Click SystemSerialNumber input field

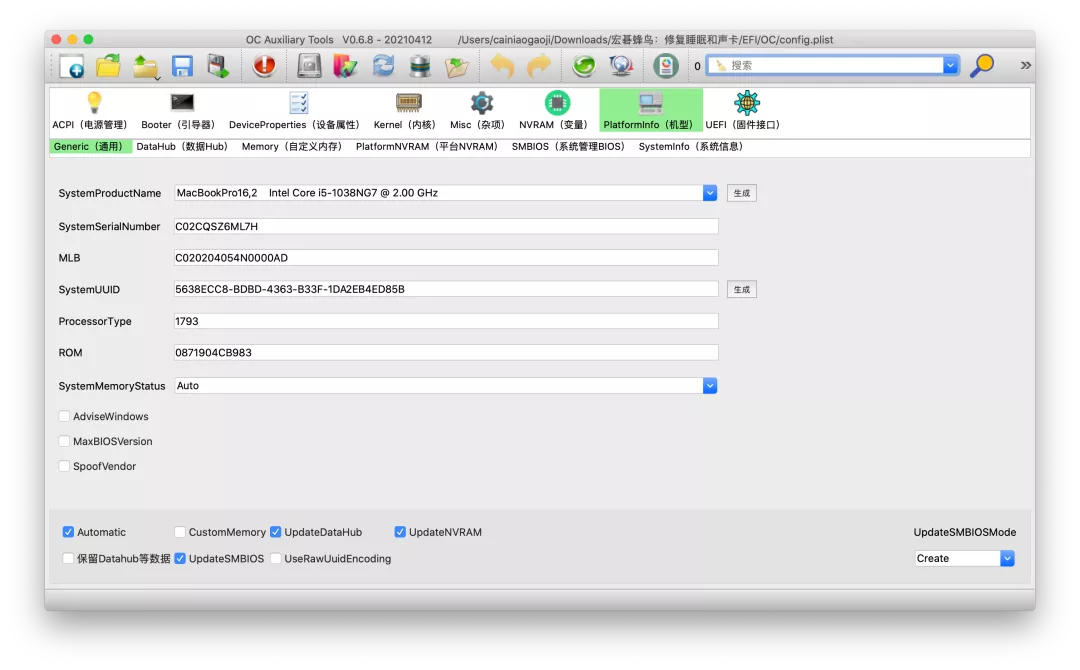[446, 227]
